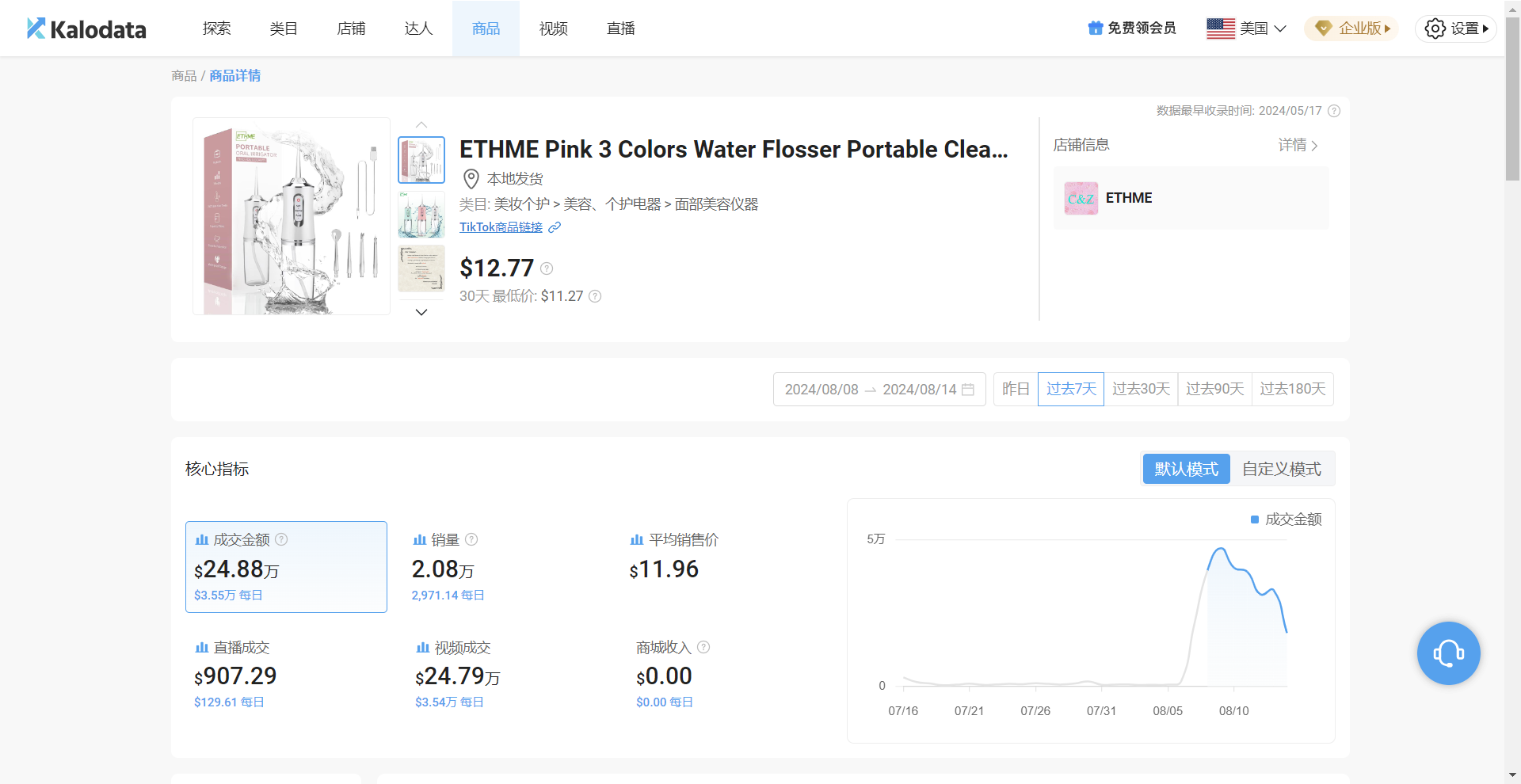
Task: Click the help icon beside 销量 metric
Action: pyautogui.click(x=471, y=539)
